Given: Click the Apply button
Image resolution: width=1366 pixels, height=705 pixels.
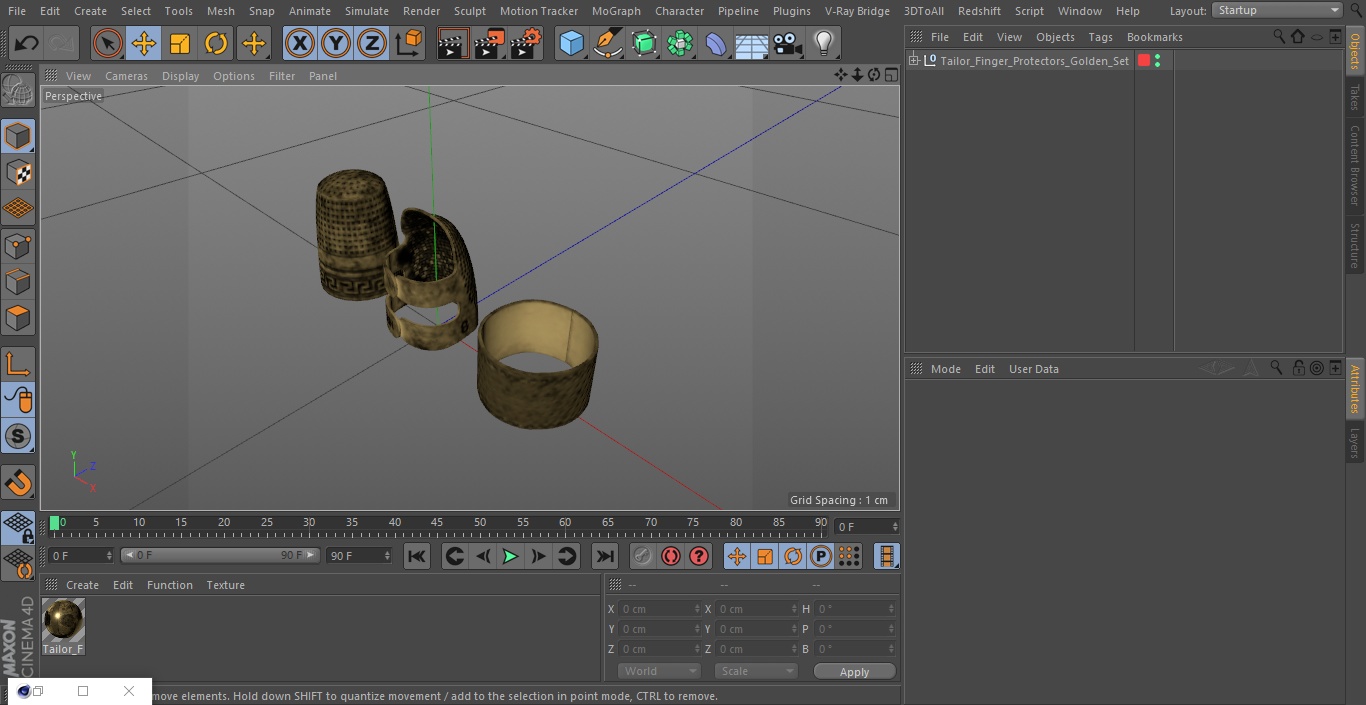Looking at the screenshot, I should pos(854,672).
